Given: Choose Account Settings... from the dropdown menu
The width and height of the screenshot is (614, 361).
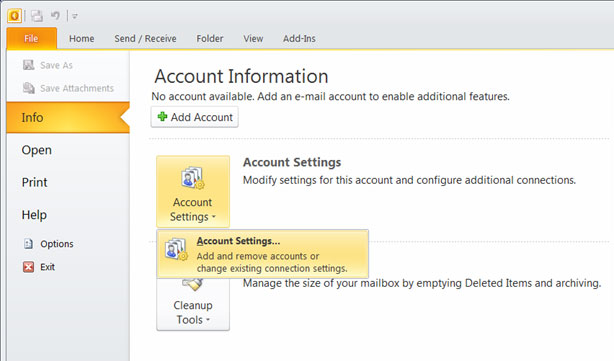Looking at the screenshot, I should coord(262,254).
